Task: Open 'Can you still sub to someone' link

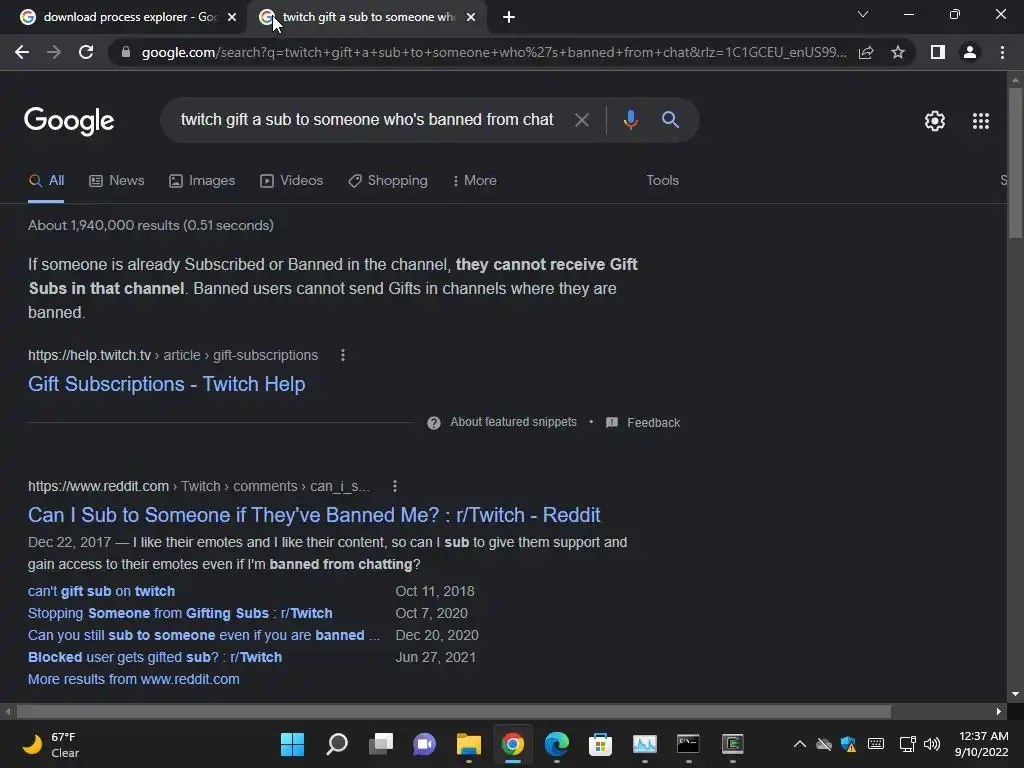Action: tap(204, 635)
